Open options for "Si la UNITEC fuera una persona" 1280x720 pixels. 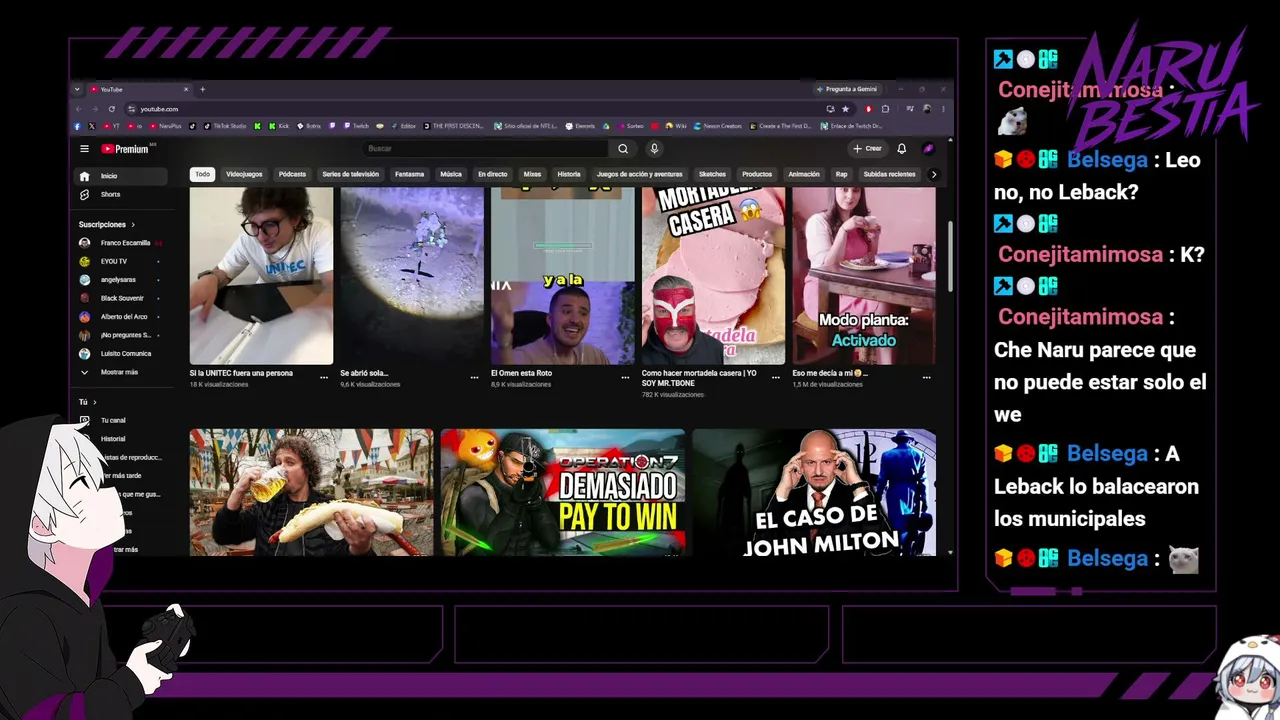pos(323,378)
